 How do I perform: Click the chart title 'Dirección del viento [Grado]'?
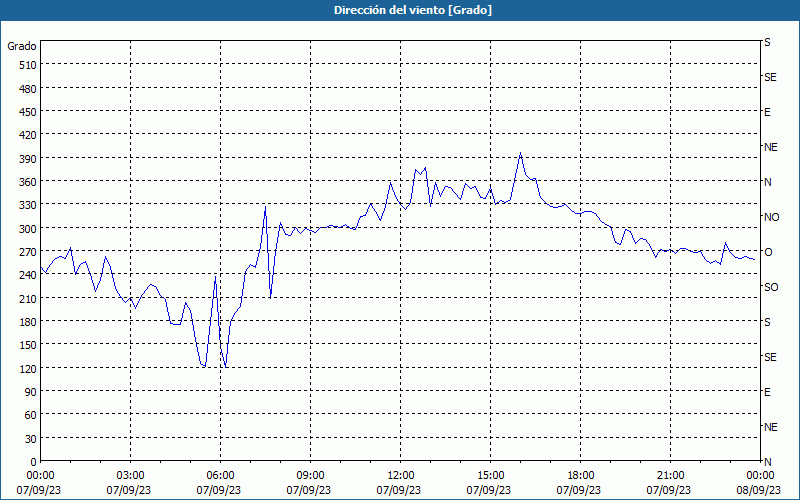click(x=413, y=10)
